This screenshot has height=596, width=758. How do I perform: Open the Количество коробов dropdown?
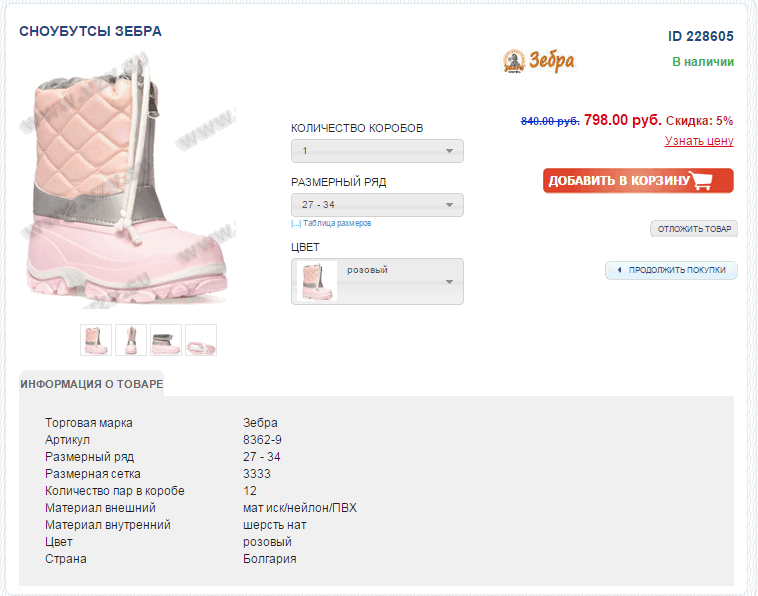click(x=377, y=151)
